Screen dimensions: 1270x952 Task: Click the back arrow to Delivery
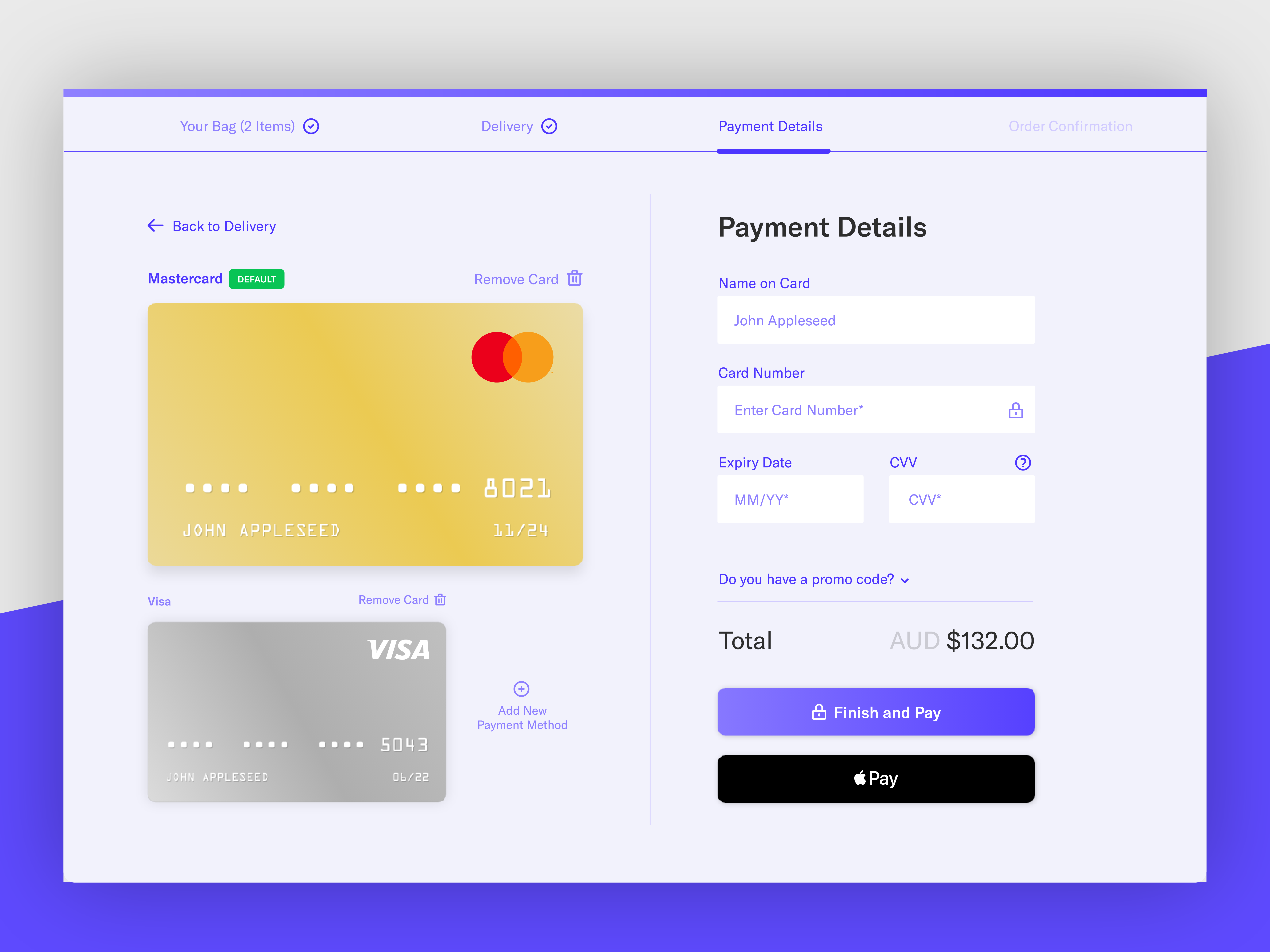[155, 225]
